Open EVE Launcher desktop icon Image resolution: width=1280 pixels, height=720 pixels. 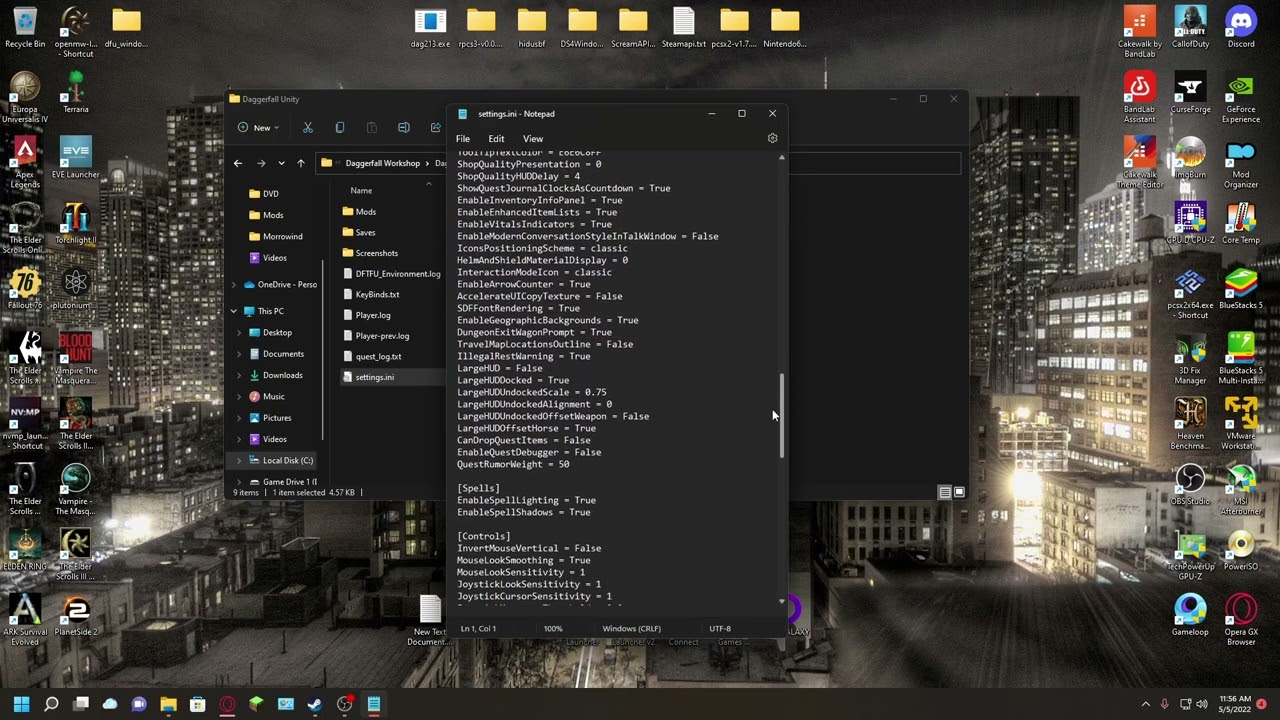[x=75, y=158]
